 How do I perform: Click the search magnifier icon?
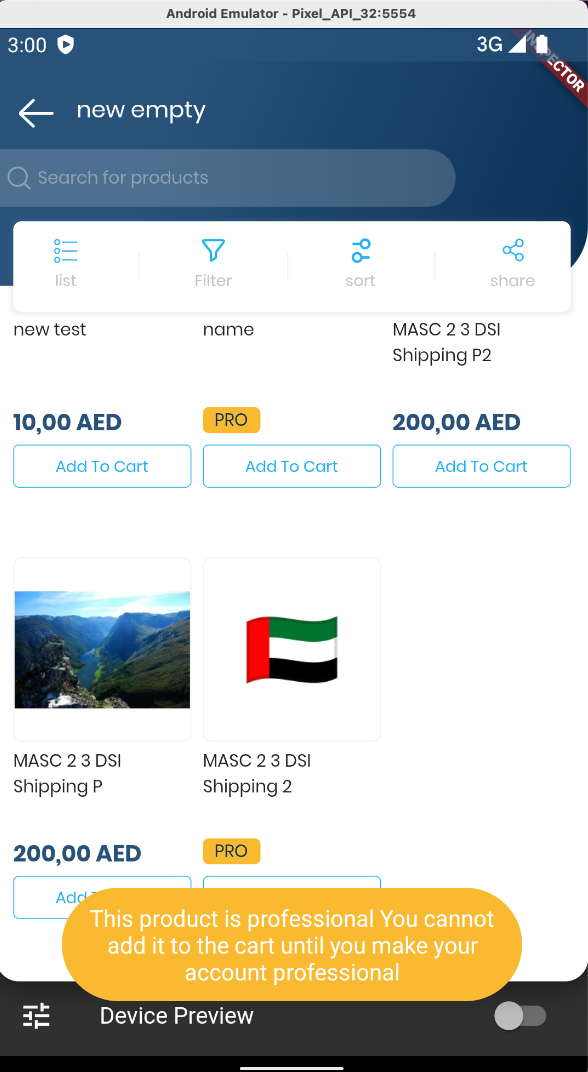click(x=18, y=178)
